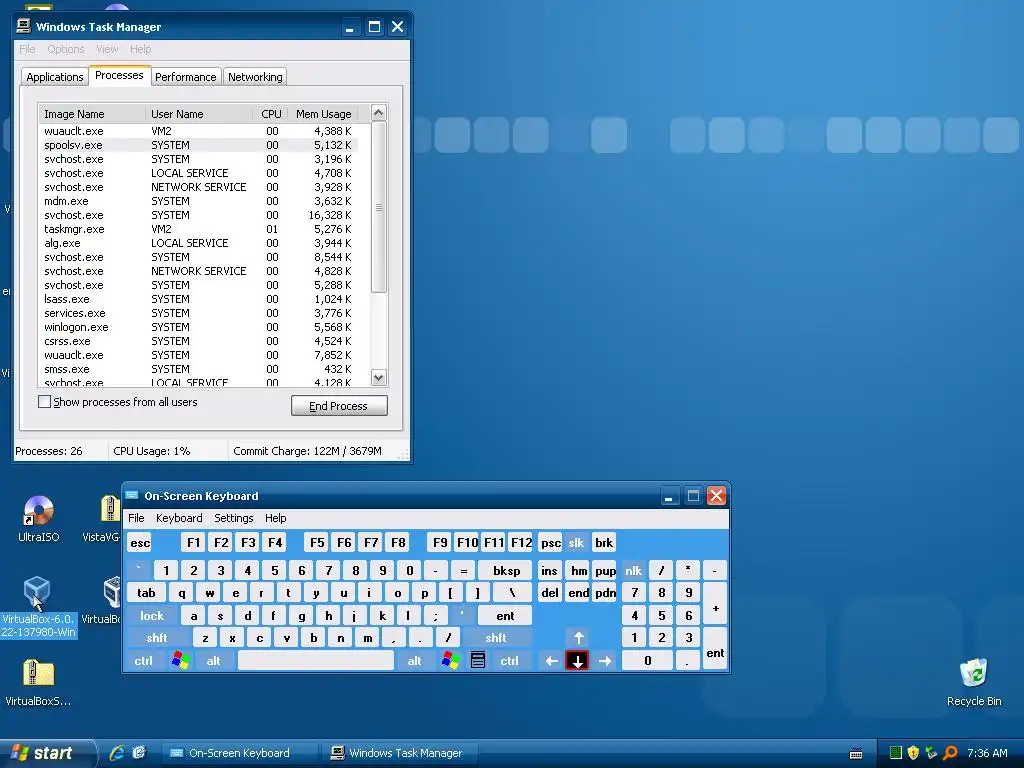Click the right arrow key on keyboard
This screenshot has height=768, width=1024.
pos(605,661)
